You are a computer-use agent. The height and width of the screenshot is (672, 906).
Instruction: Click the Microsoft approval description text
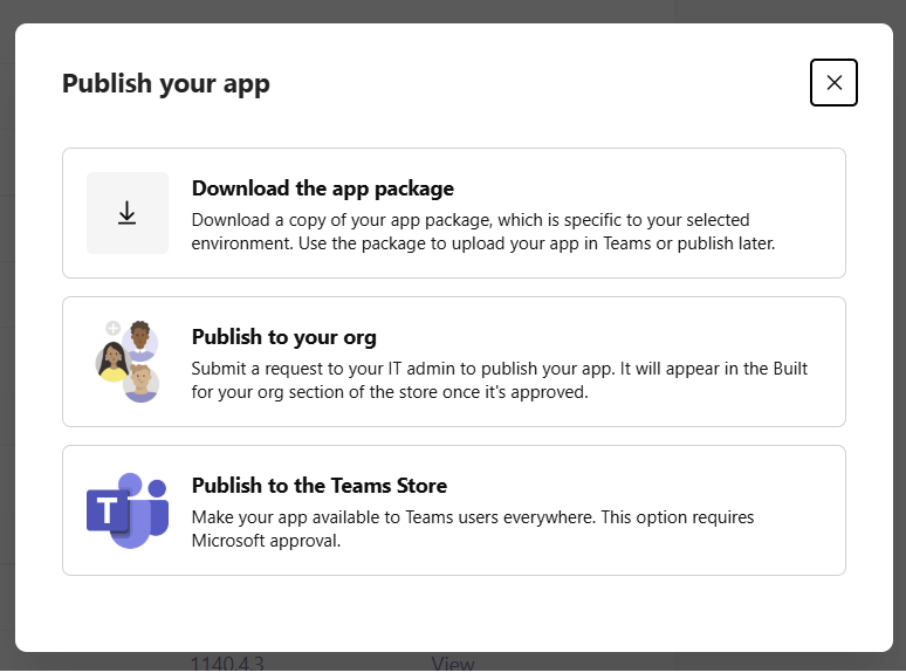pos(472,529)
